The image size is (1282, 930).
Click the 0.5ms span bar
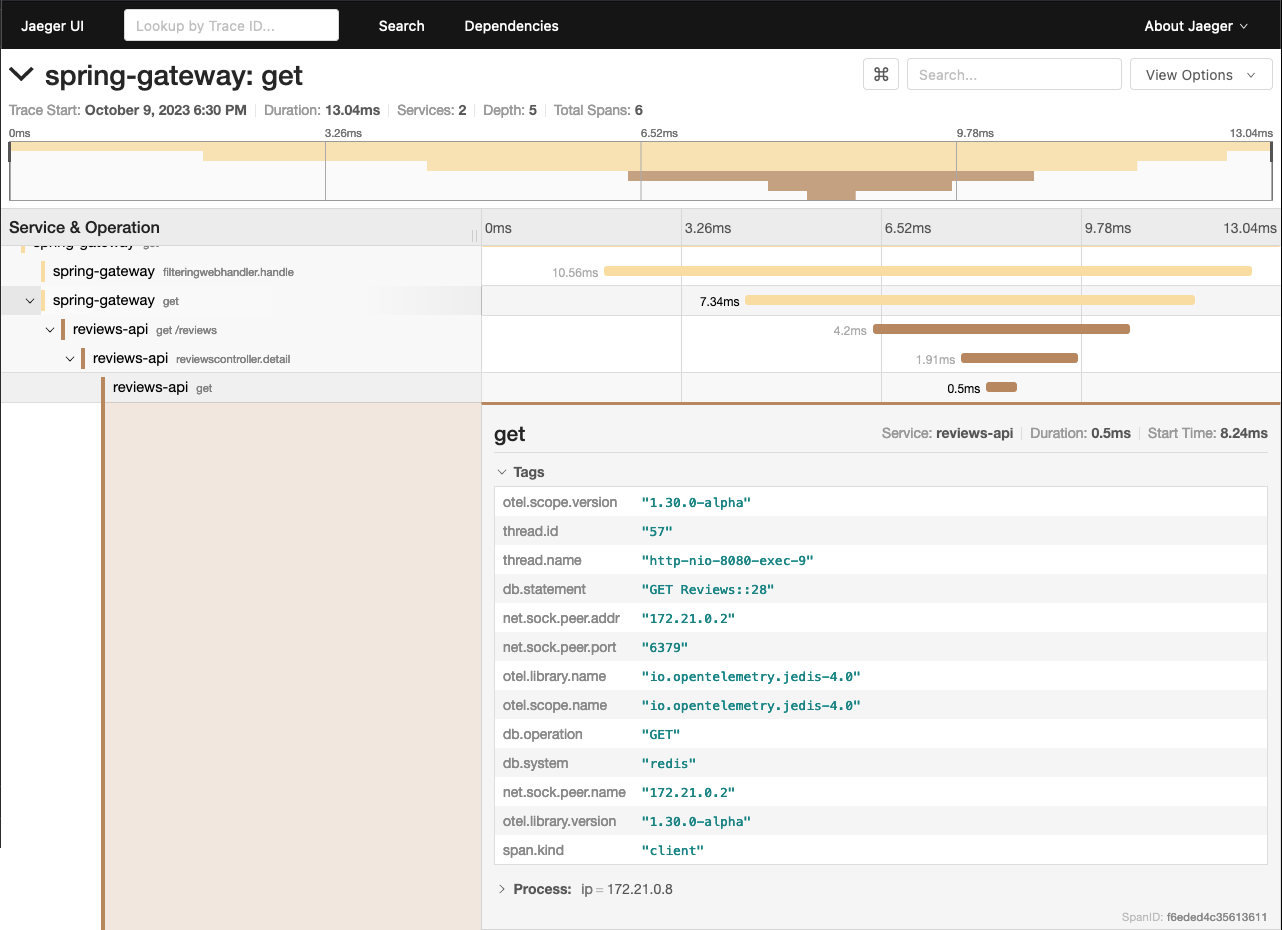(x=1001, y=387)
